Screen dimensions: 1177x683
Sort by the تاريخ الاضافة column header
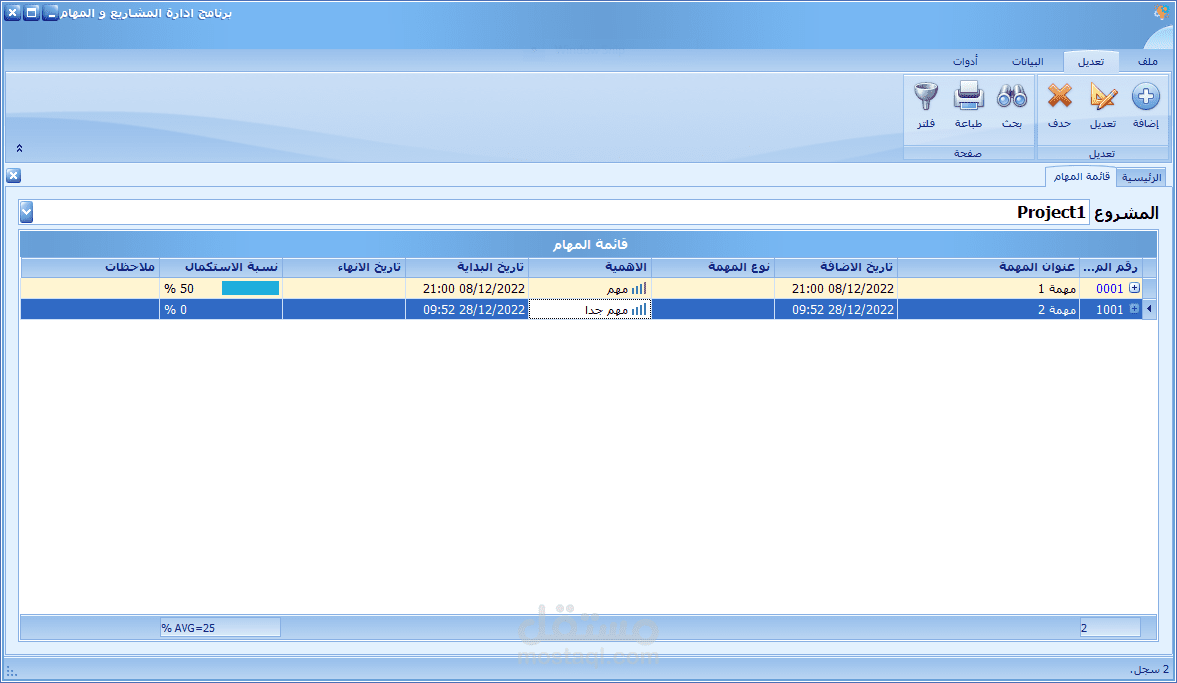pyautogui.click(x=835, y=267)
